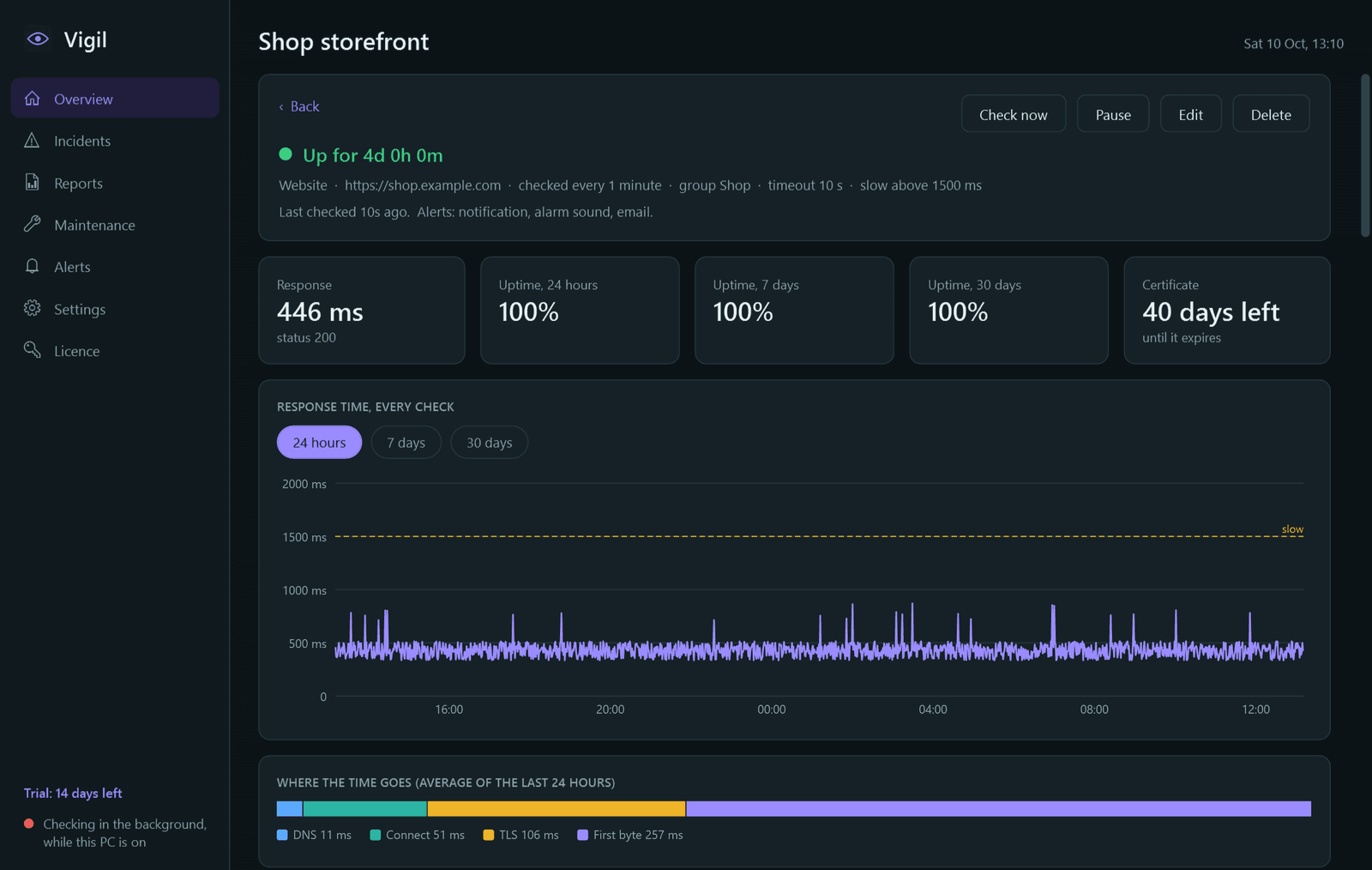Delete the Shop storefront monitor
The image size is (1372, 870).
click(1271, 114)
